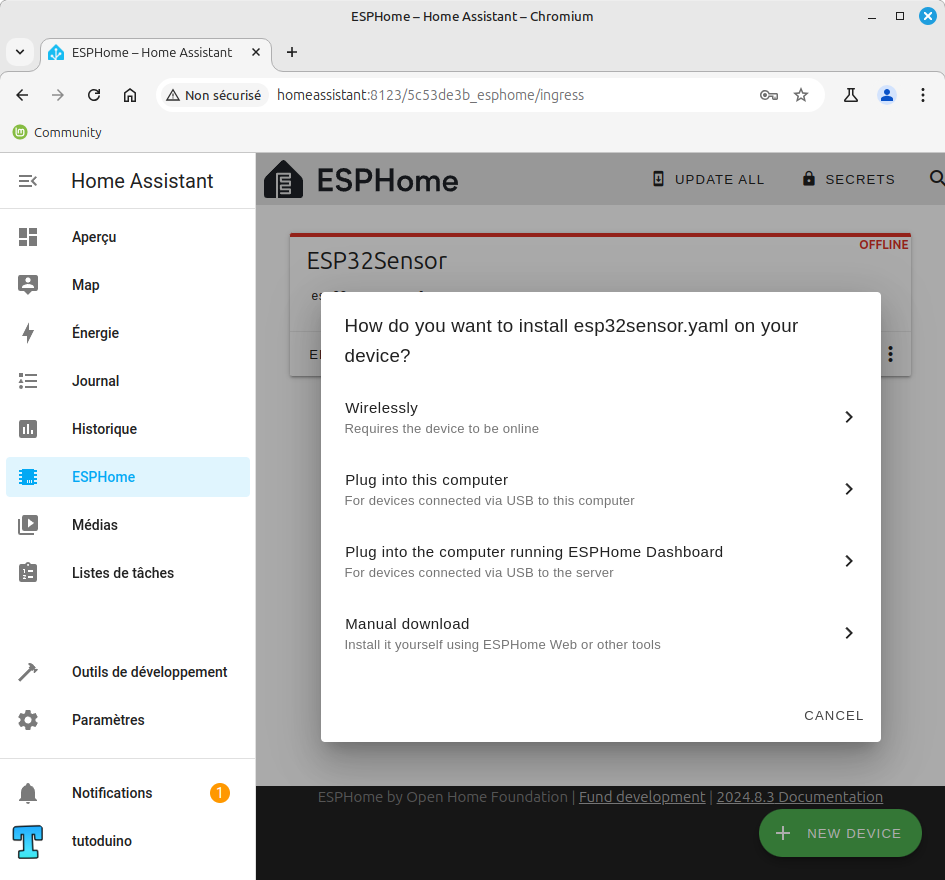945x880 pixels.
Task: Open the Aperçu dashboard icon
Action: coord(28,237)
